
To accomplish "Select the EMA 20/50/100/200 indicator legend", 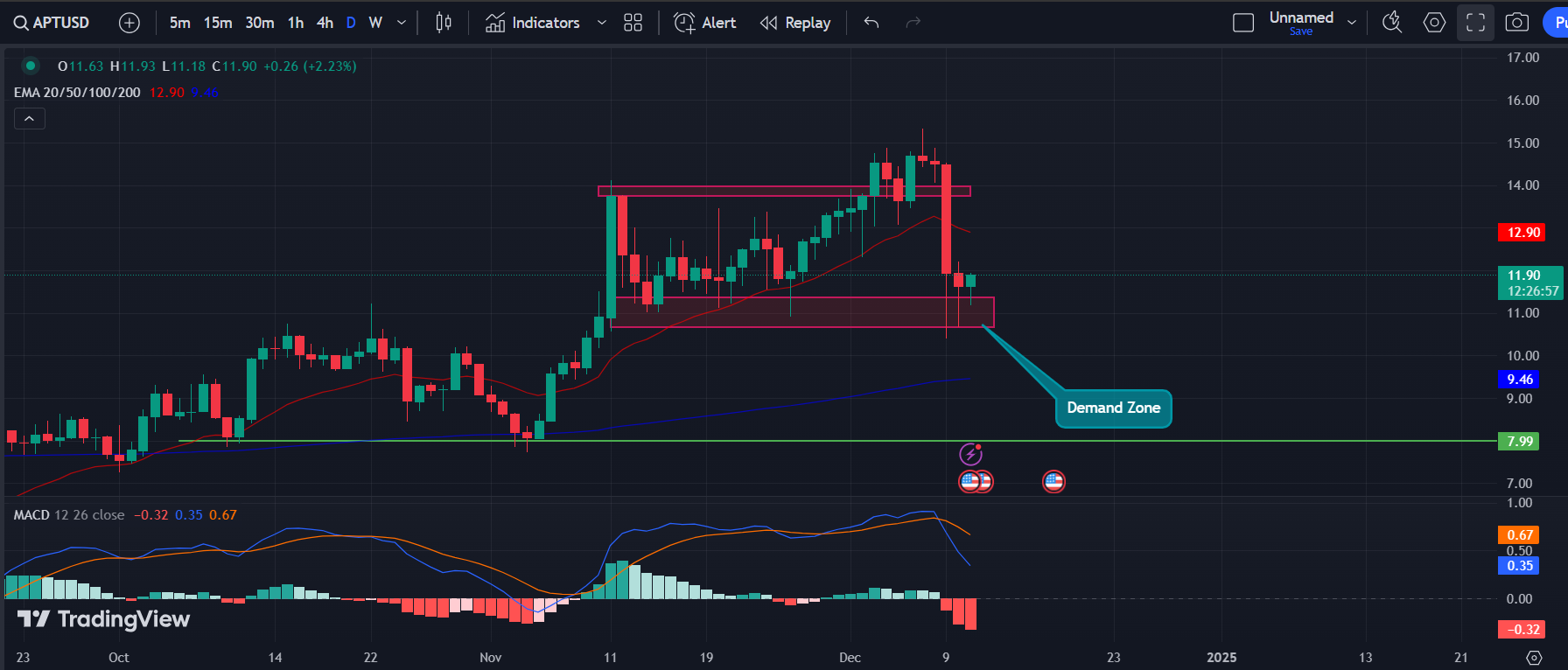I will [77, 93].
